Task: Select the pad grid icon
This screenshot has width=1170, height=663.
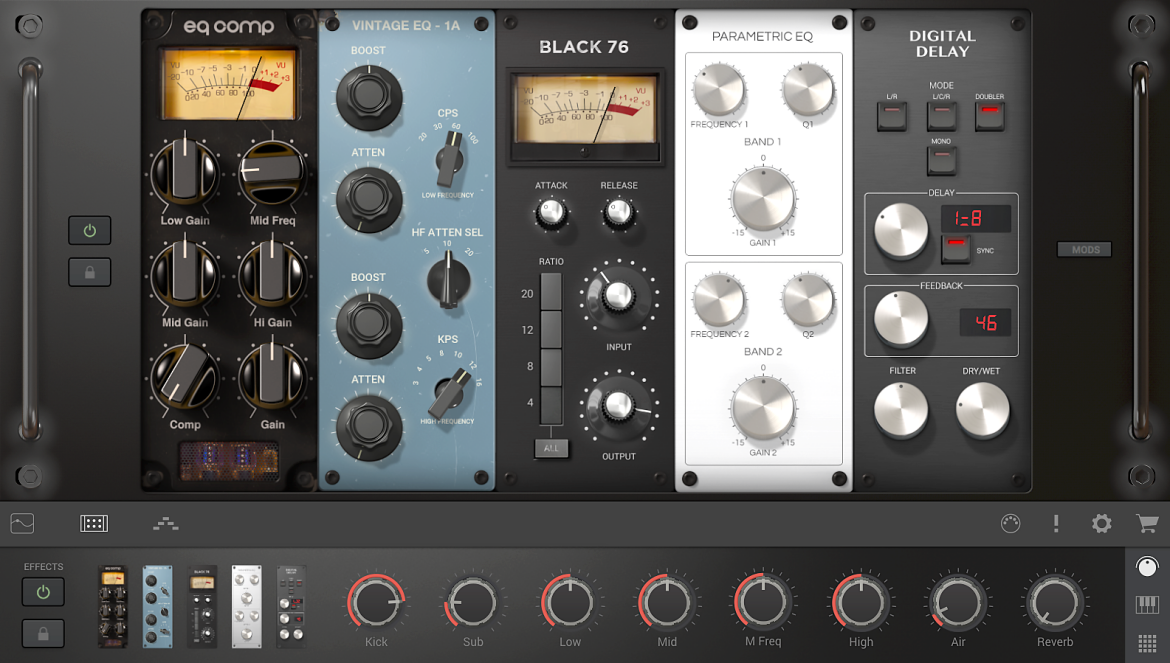Action: click(1147, 642)
